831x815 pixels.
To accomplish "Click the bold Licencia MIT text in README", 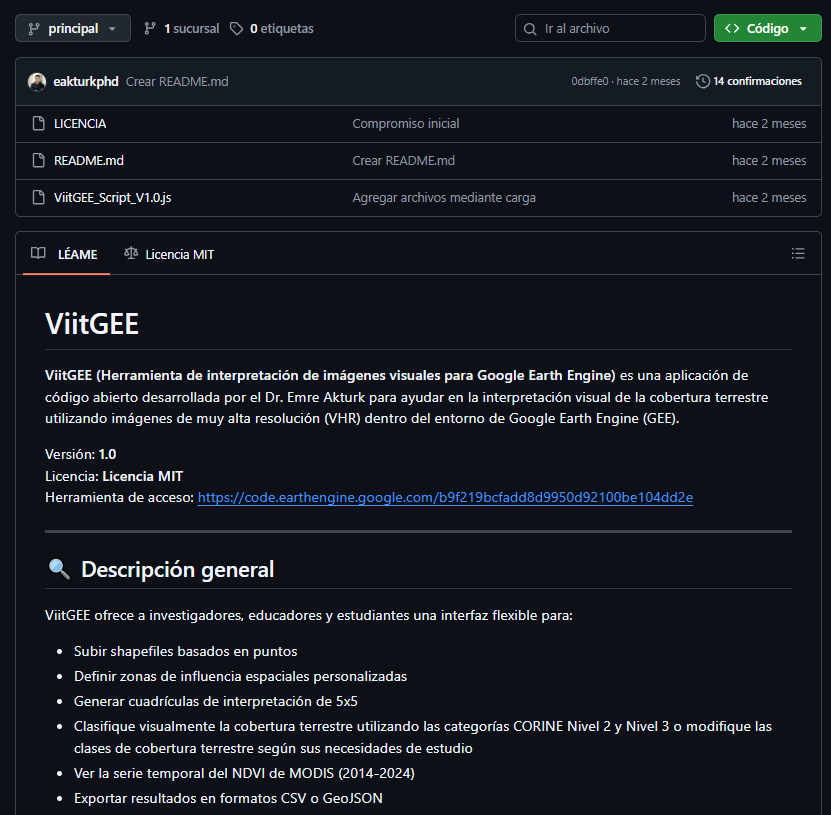I will [x=143, y=476].
